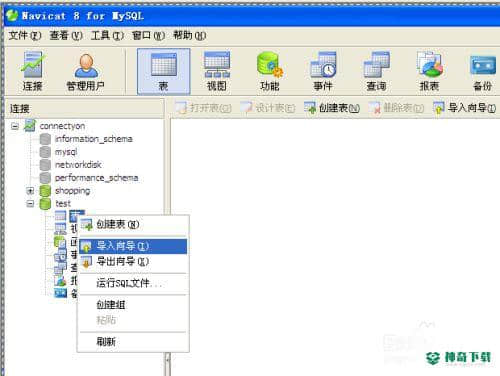Click the views node icon under test
Screen dimensions: 500x376
(60, 228)
